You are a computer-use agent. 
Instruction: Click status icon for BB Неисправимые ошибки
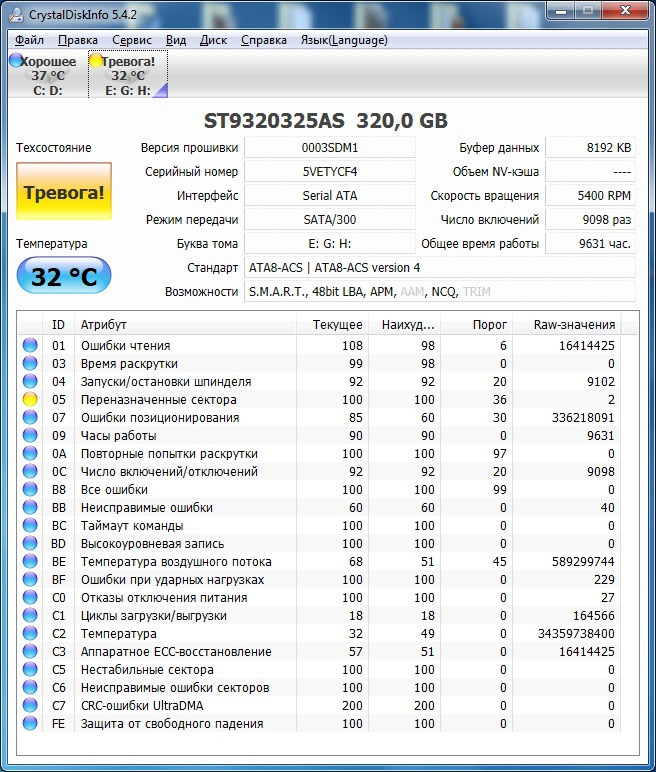(x=30, y=507)
